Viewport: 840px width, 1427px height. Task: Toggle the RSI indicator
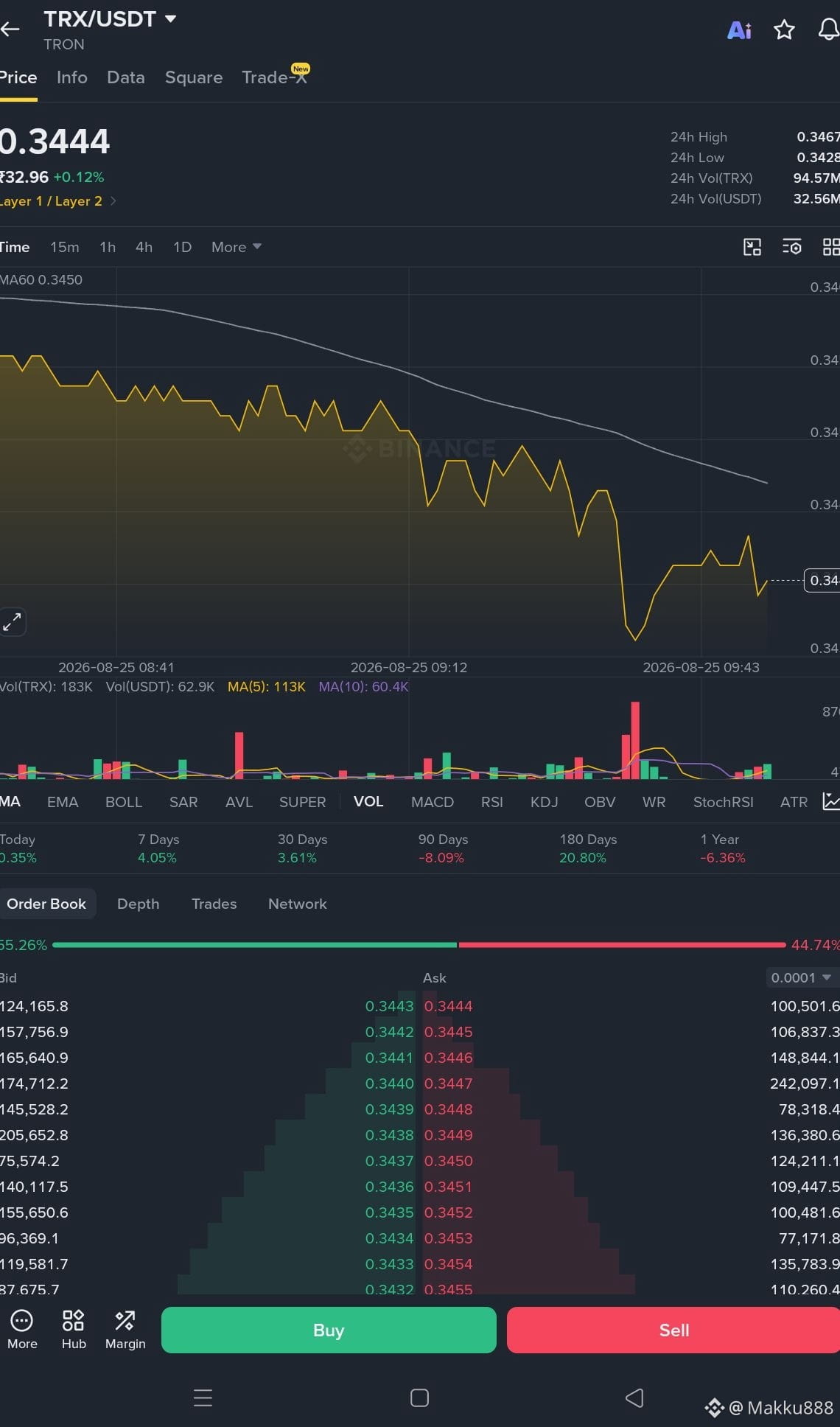[x=492, y=801]
